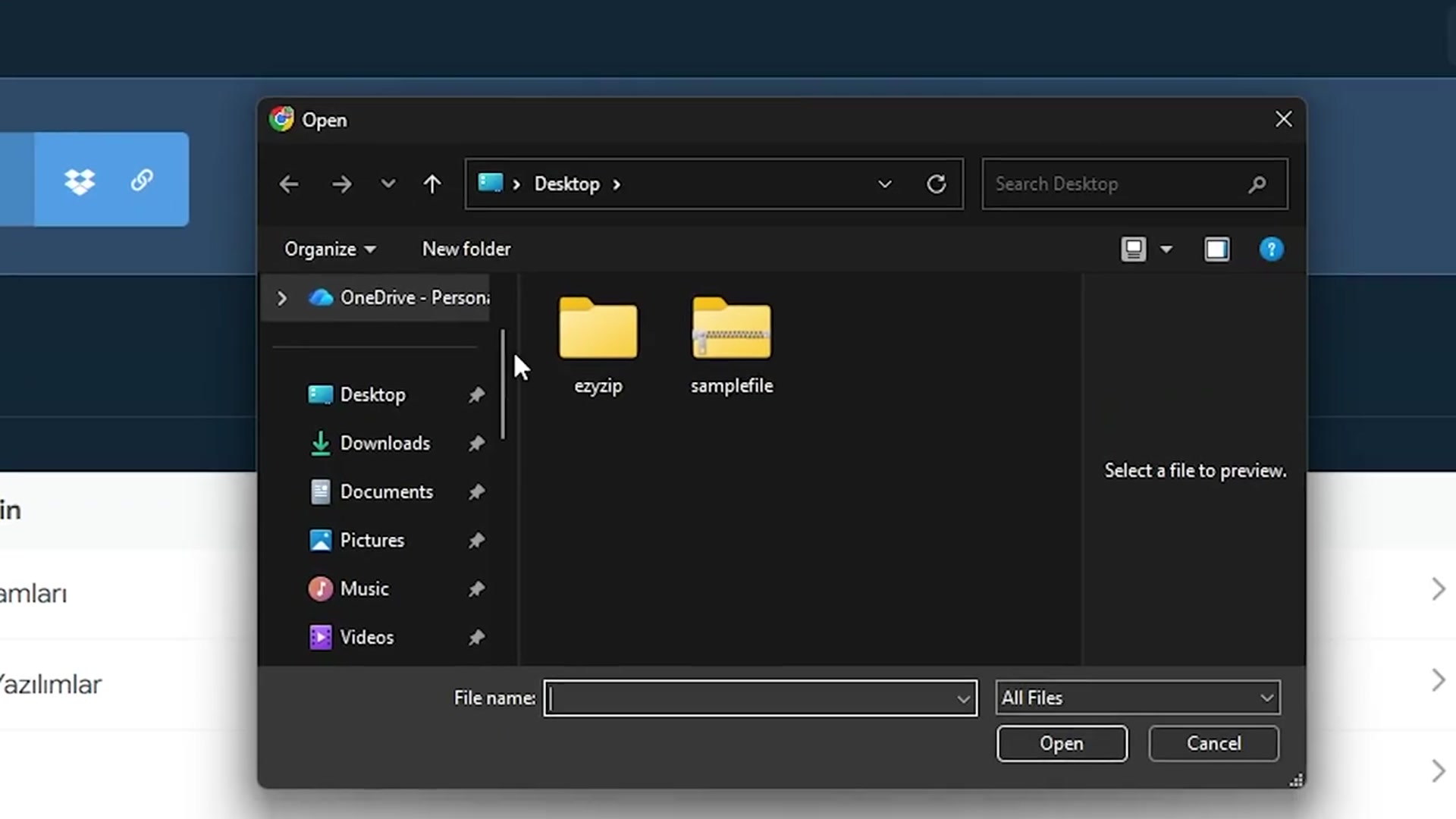The width and height of the screenshot is (1456, 819).
Task: Click the resize grip at dialog corner
Action: coord(1297,780)
